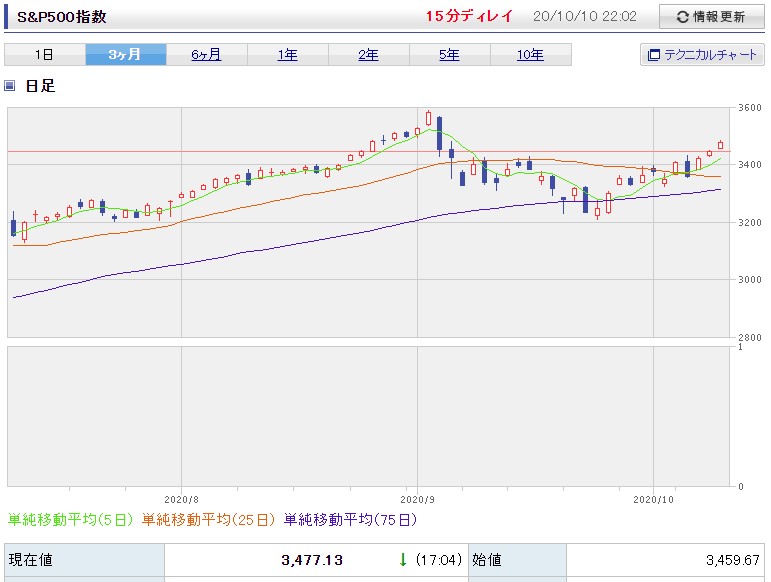This screenshot has width=771, height=582.
Task: Open the テクニカルチャート technical chart
Action: (702, 55)
